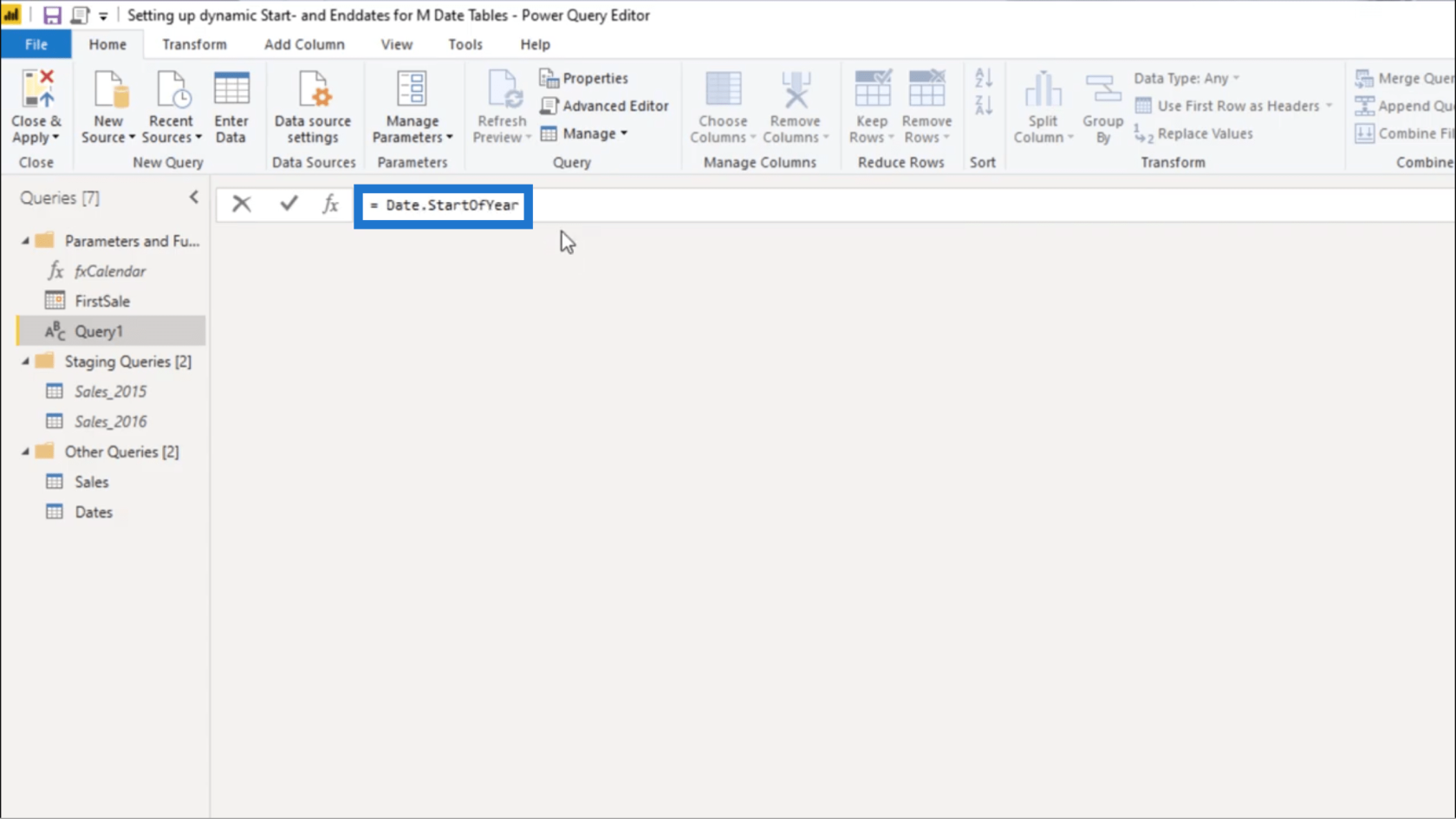This screenshot has height=819, width=1456.
Task: Click Replace Values
Action: pos(1193,133)
